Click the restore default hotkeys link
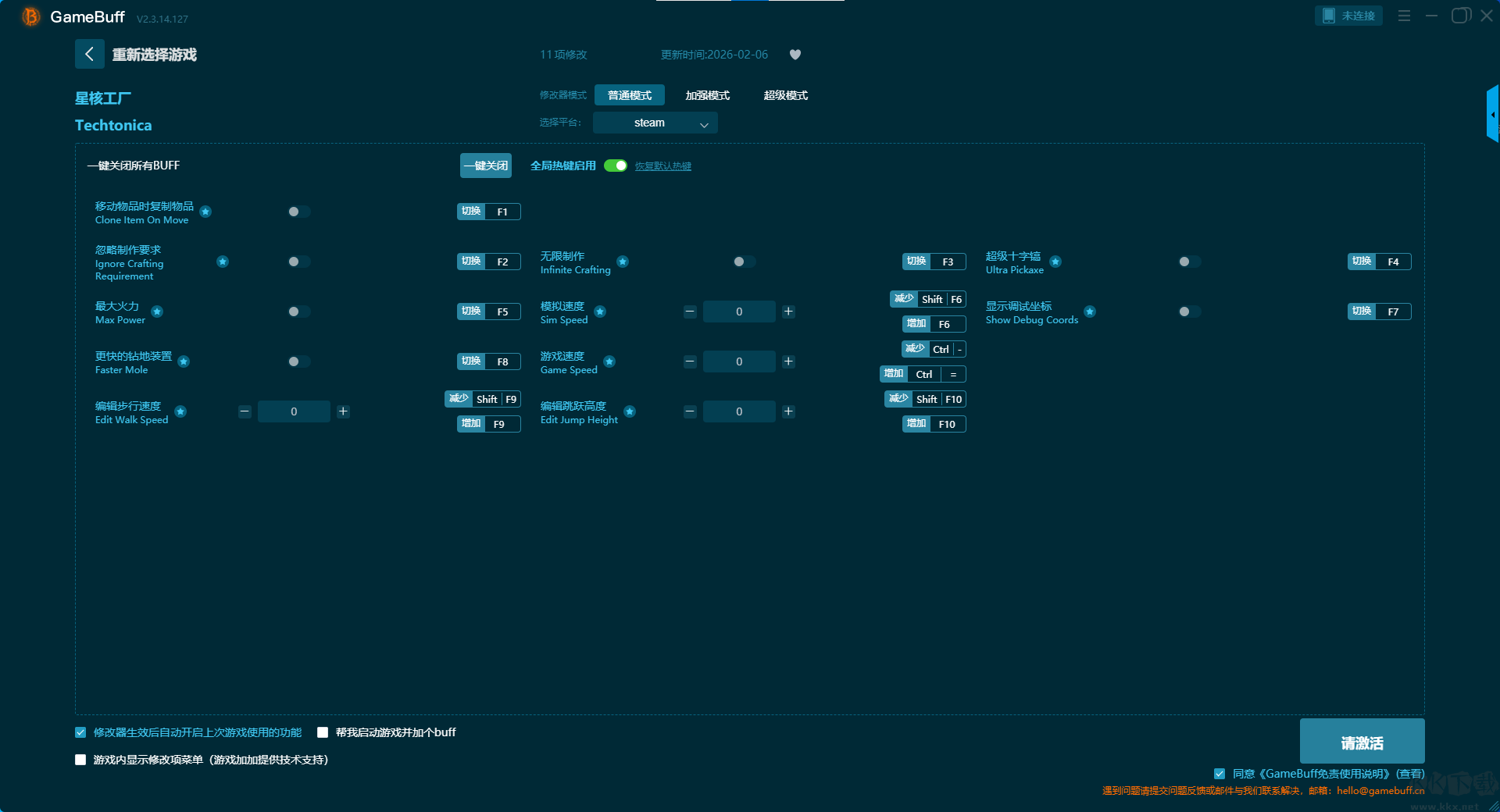 click(x=662, y=166)
